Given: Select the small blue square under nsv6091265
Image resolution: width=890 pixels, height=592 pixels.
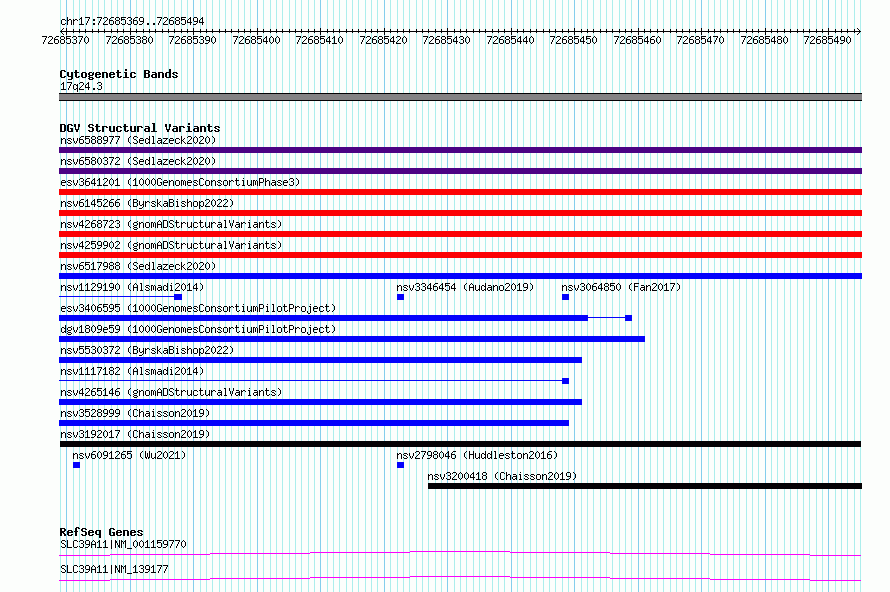Looking at the screenshot, I should point(77,465).
